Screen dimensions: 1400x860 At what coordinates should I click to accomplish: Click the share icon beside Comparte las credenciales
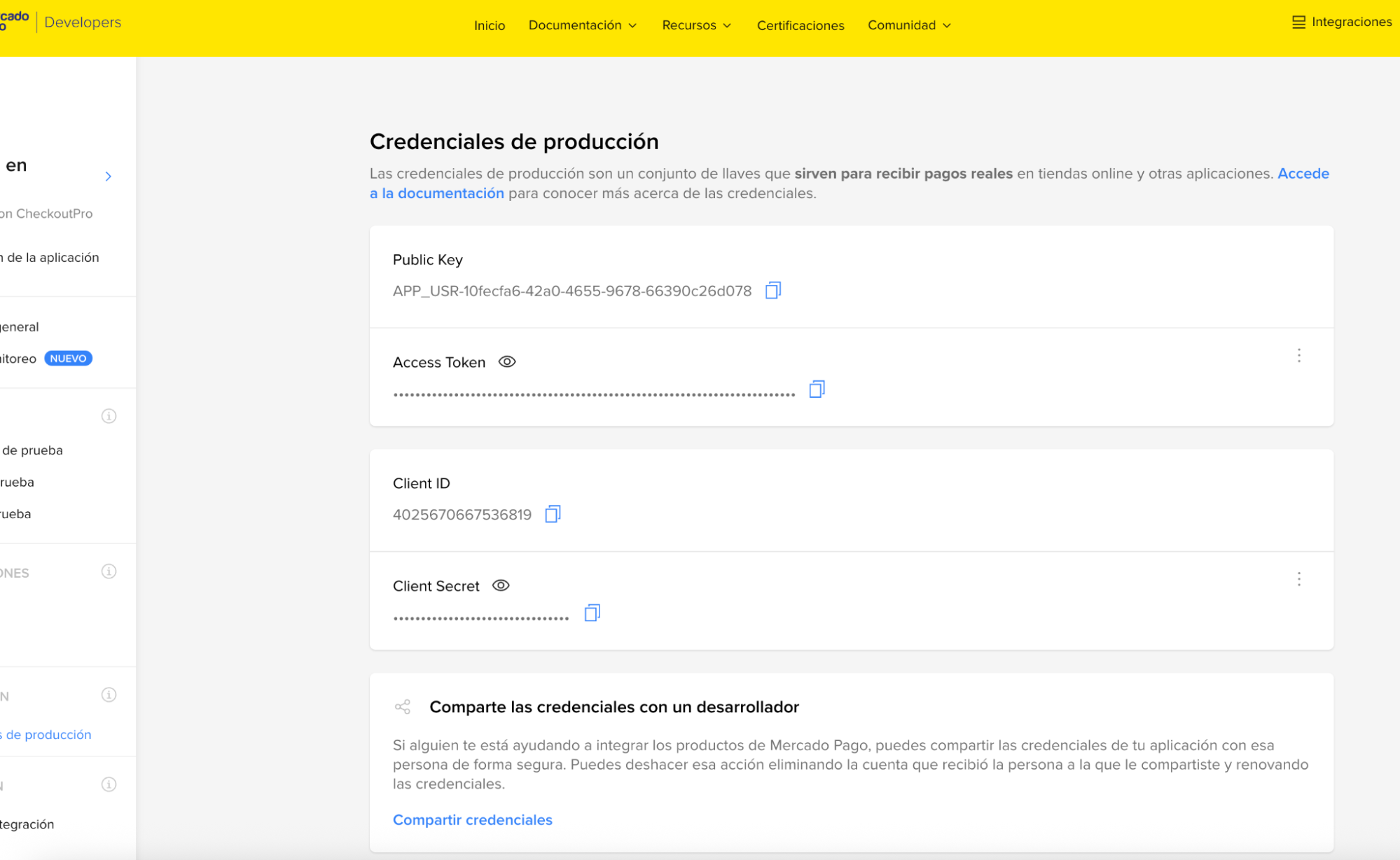point(403,707)
